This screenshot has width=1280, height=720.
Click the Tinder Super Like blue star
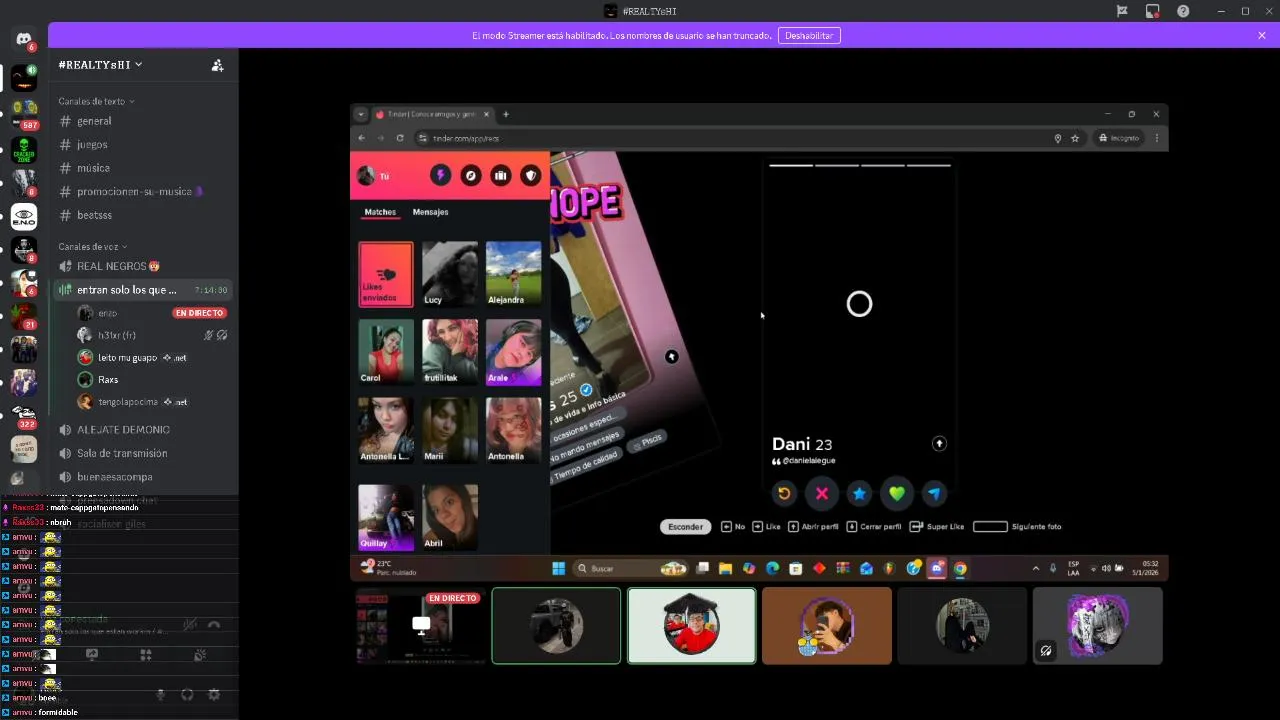(859, 493)
